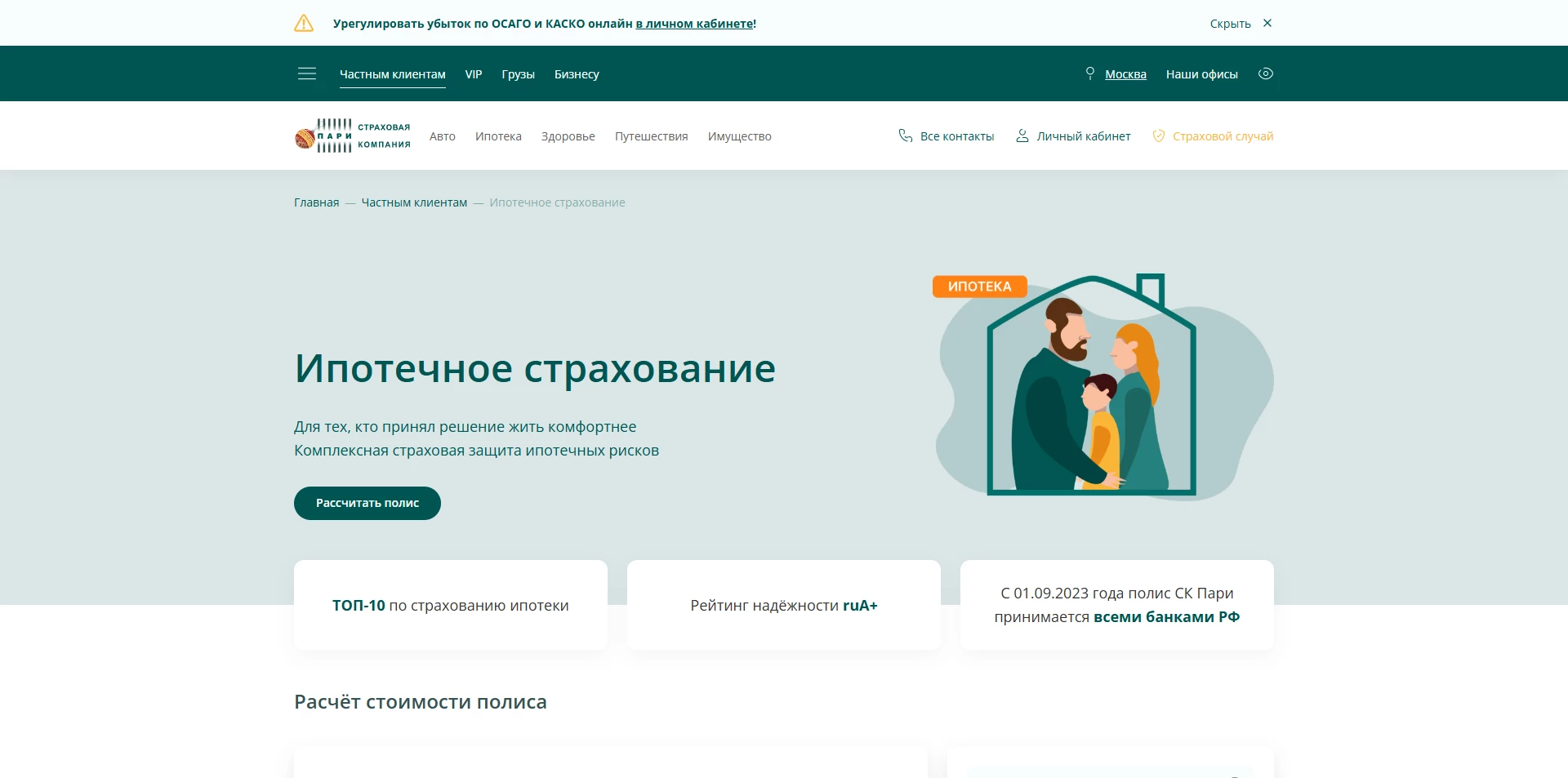Click the phone icon next to Все контакты
The width and height of the screenshot is (1568, 778).
(x=905, y=136)
